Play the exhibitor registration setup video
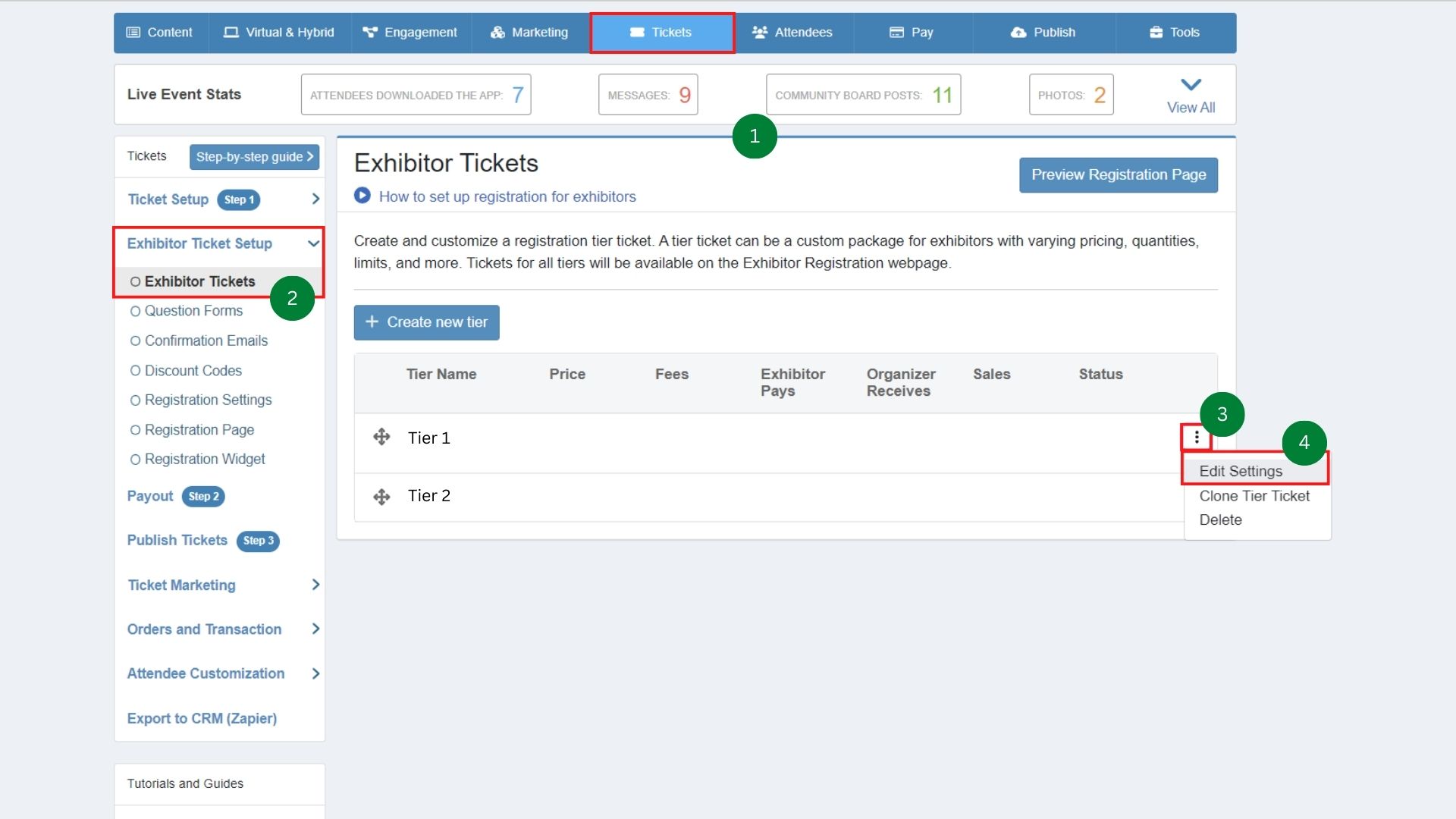Viewport: 1456px width, 819px height. click(x=362, y=196)
